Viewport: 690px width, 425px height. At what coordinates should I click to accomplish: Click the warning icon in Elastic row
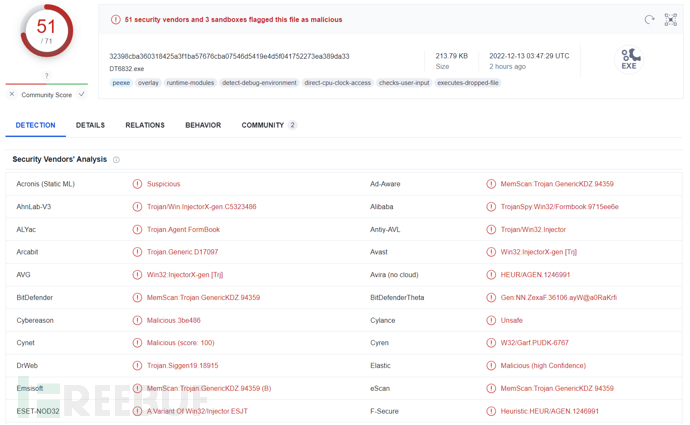tap(491, 366)
